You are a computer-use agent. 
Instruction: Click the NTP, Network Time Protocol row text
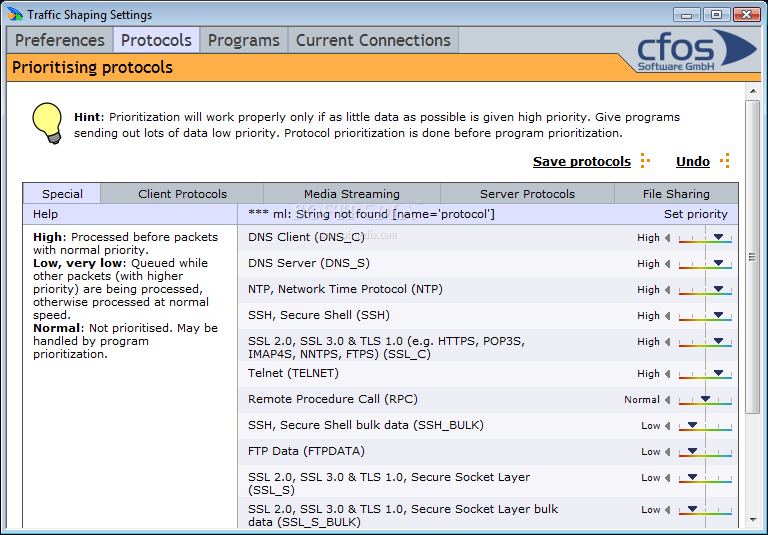(x=345, y=289)
